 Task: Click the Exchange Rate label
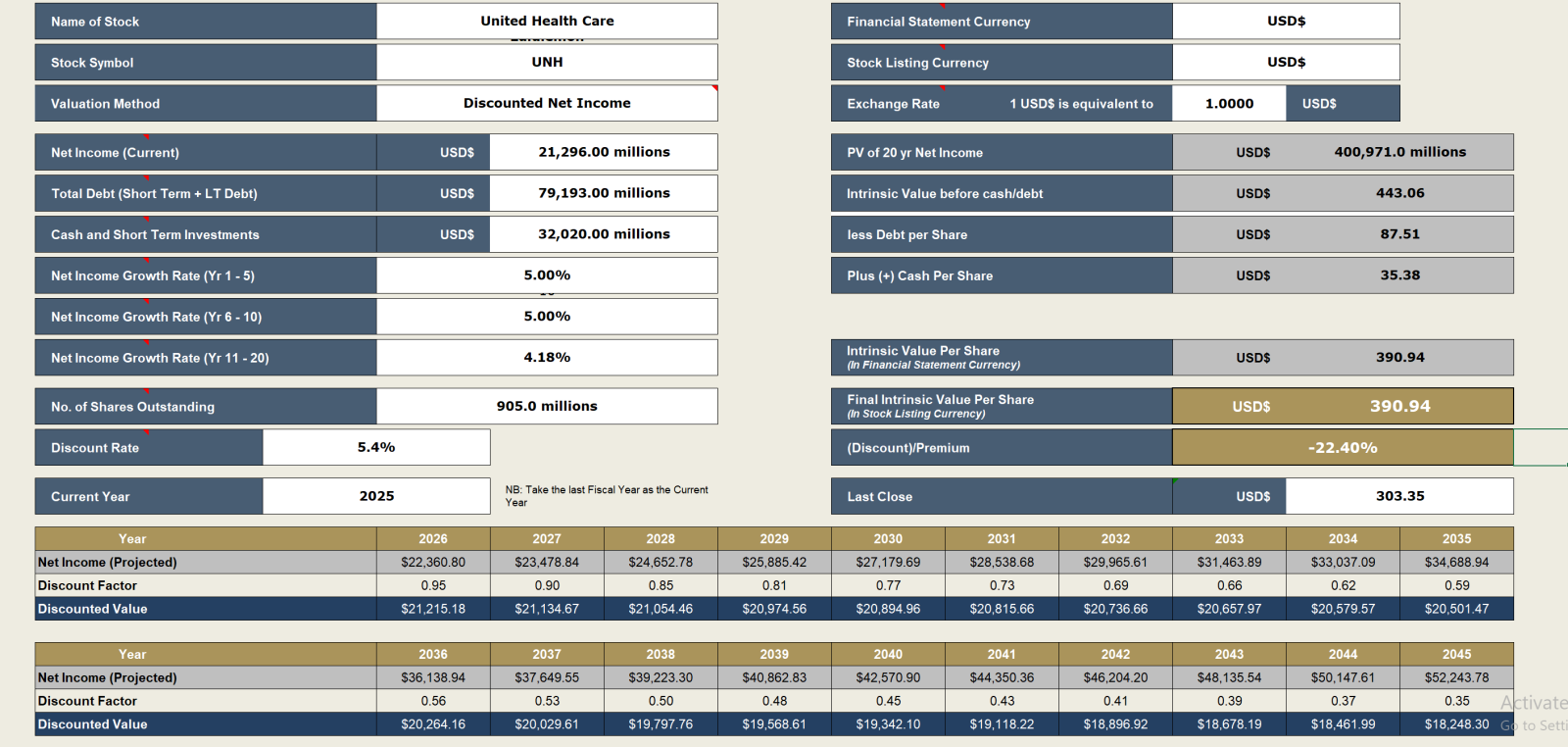(893, 104)
